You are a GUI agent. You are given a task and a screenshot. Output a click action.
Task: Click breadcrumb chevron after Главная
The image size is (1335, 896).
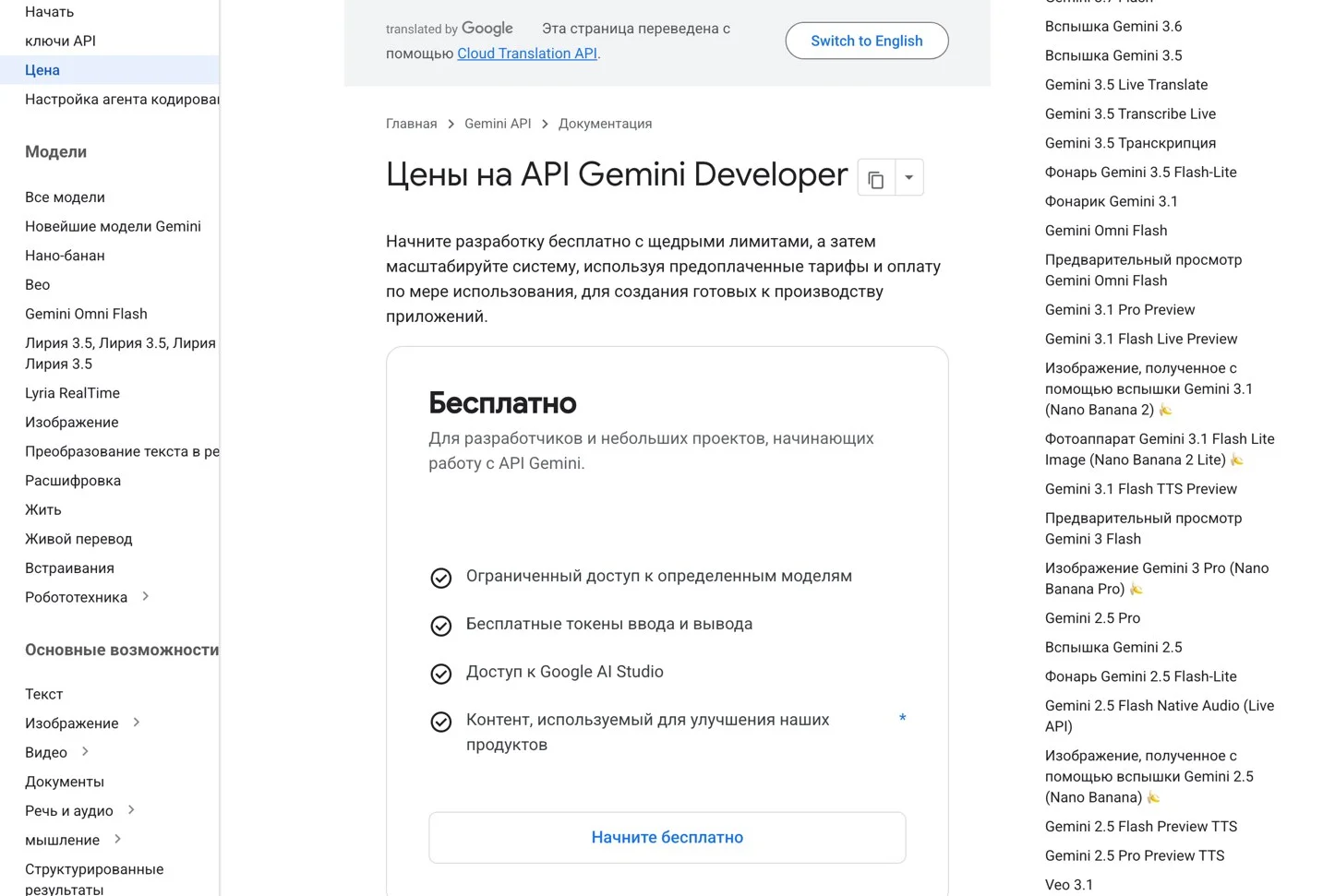click(x=451, y=124)
